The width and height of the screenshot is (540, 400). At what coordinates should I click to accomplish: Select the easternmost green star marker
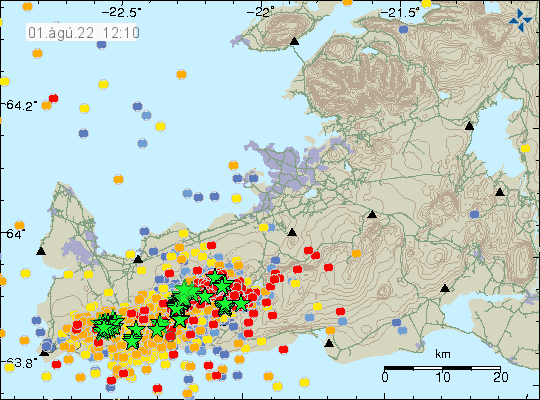click(x=241, y=304)
